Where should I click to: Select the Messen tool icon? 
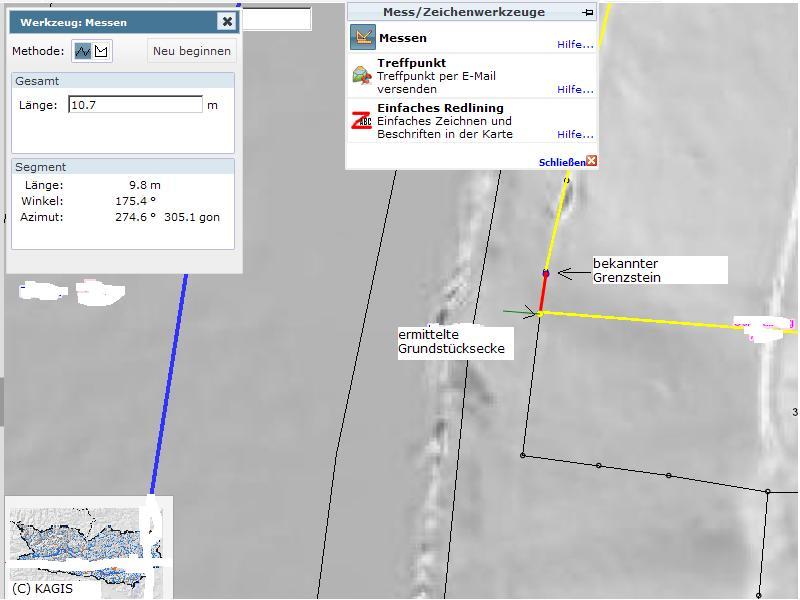pos(362,38)
